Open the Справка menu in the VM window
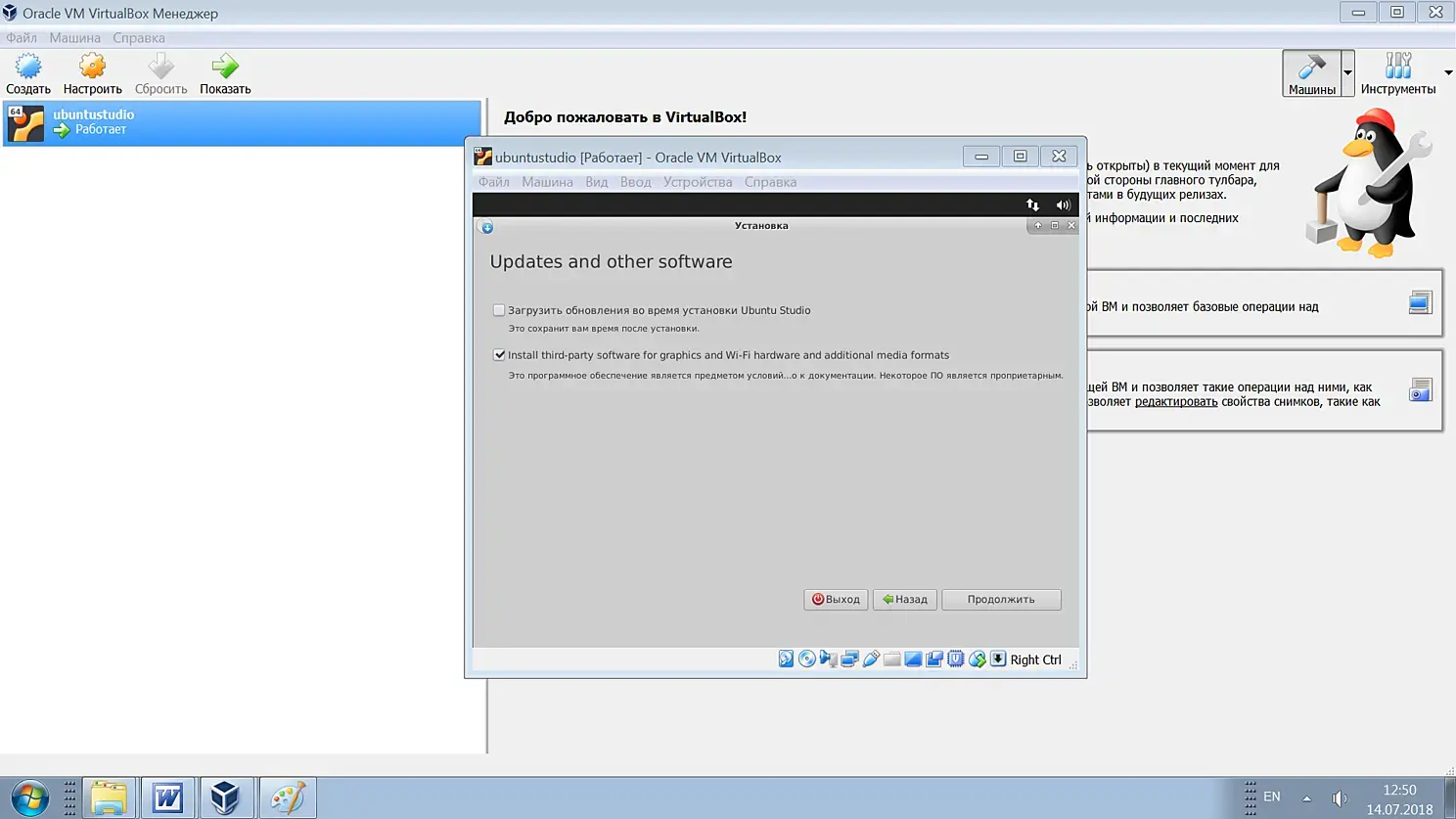The height and width of the screenshot is (819, 1456). click(770, 182)
